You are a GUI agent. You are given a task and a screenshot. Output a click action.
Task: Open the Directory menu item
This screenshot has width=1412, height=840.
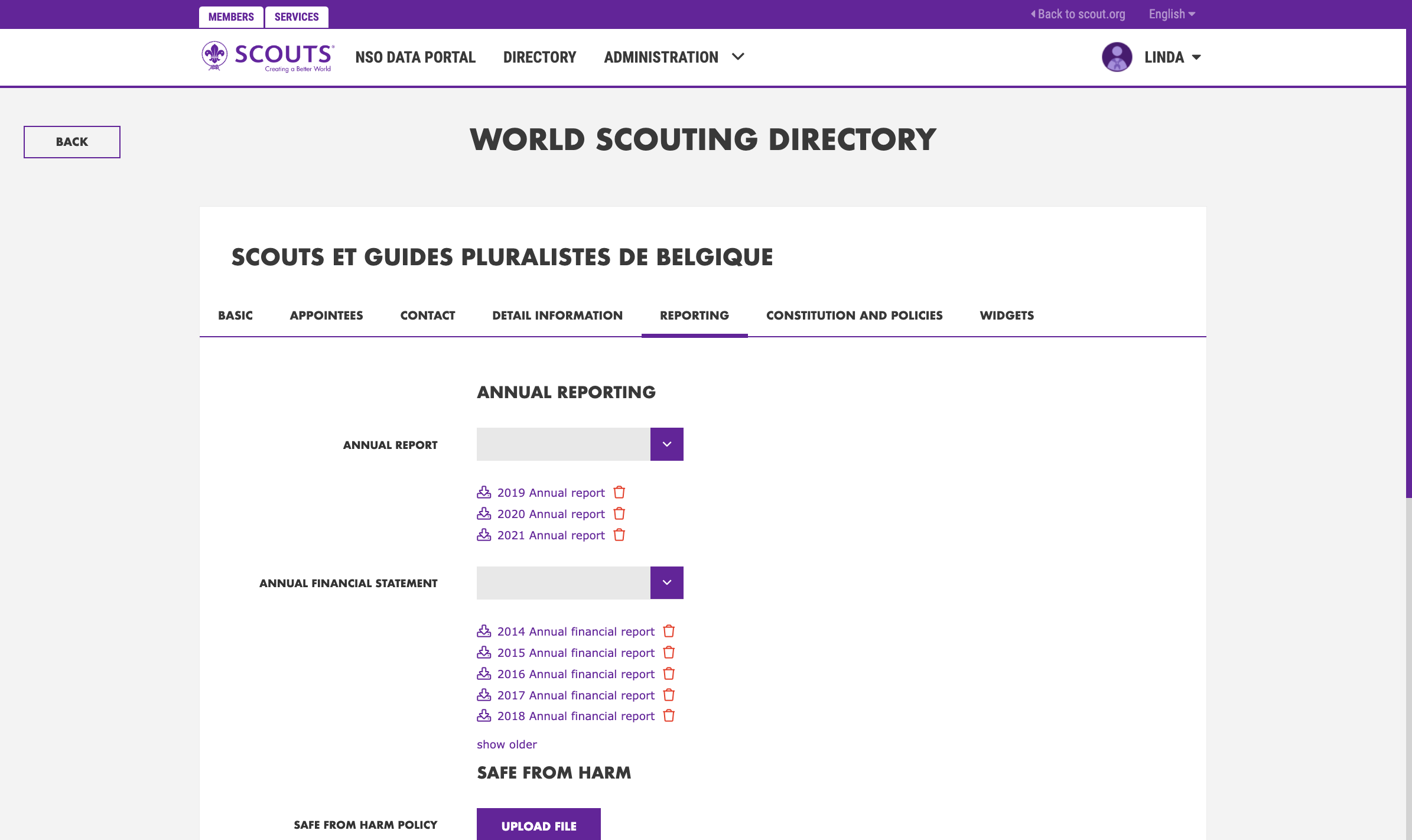coord(539,57)
